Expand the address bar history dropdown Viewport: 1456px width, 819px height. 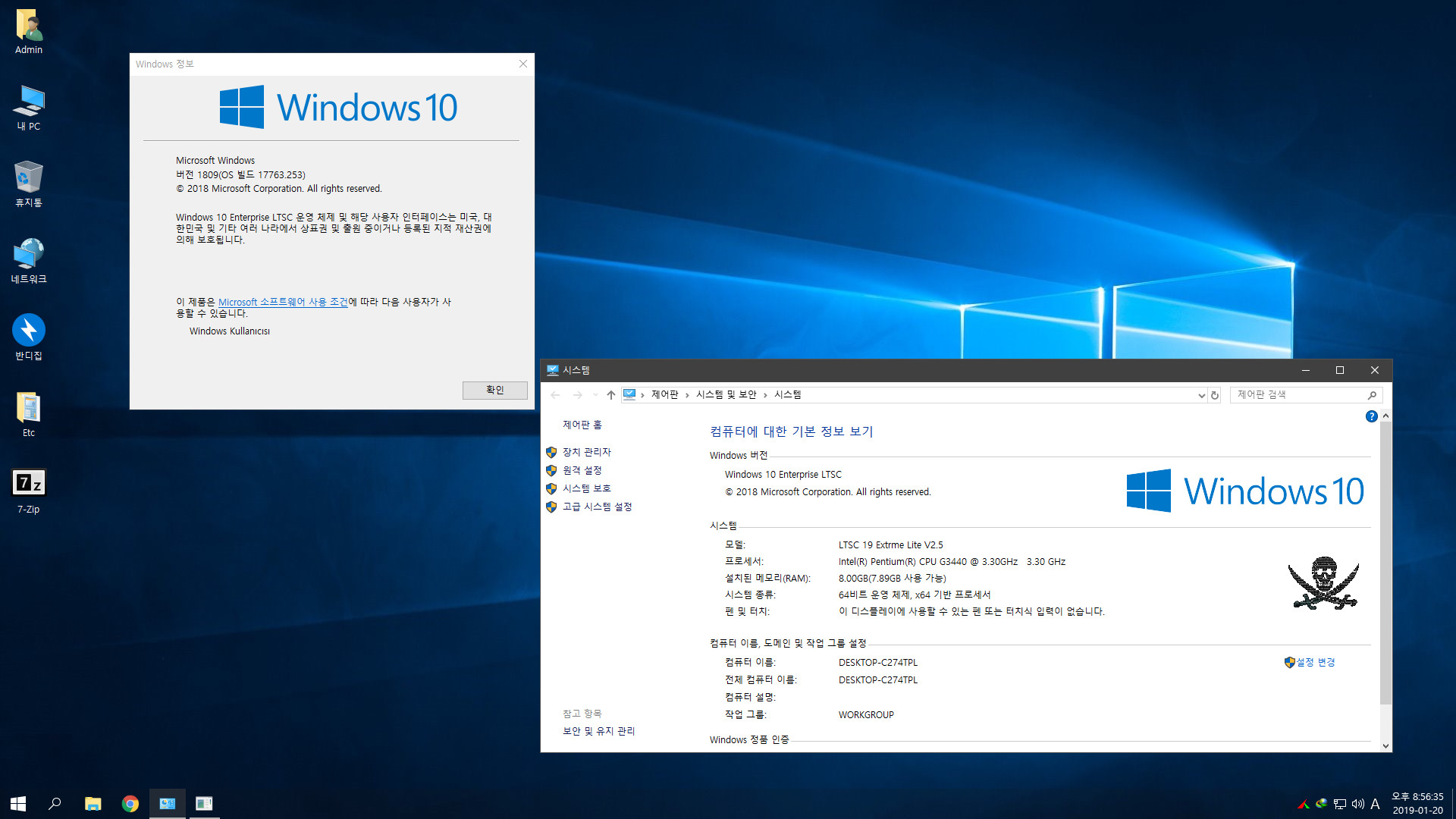click(1201, 395)
